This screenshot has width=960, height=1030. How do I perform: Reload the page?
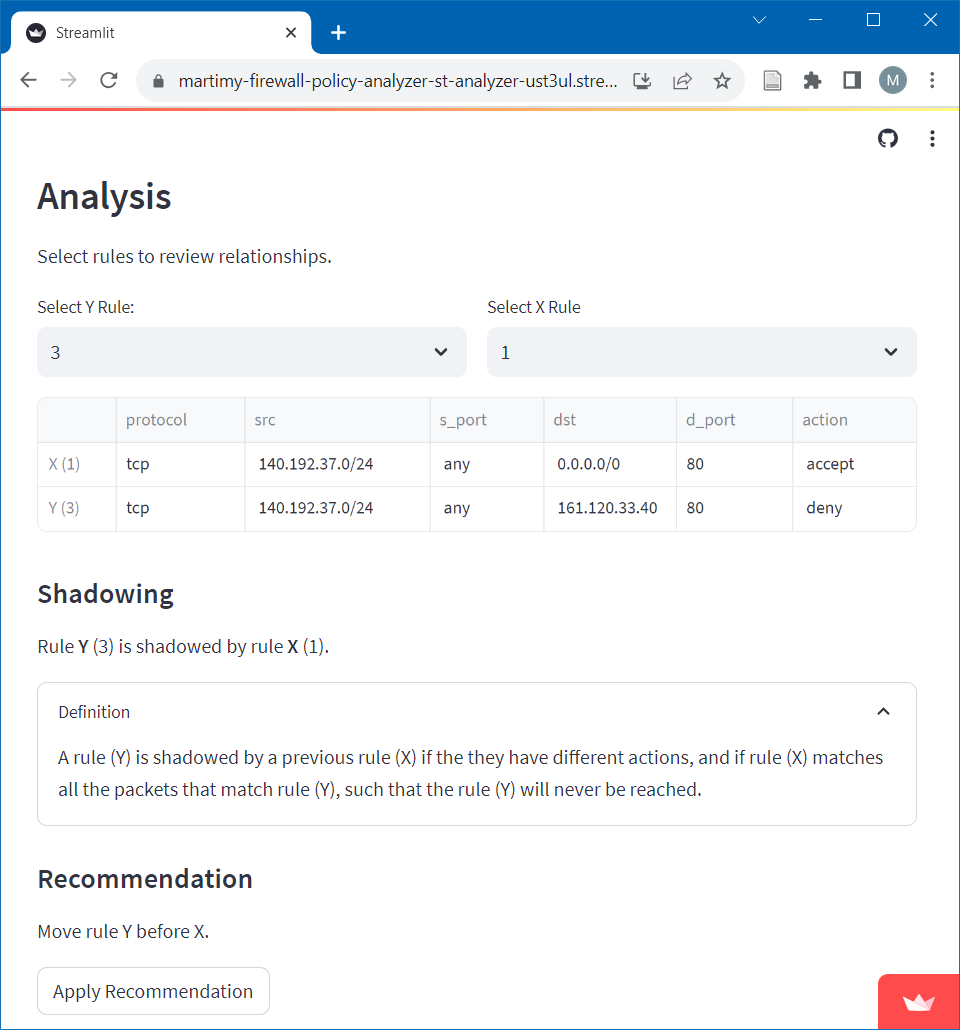[x=108, y=80]
